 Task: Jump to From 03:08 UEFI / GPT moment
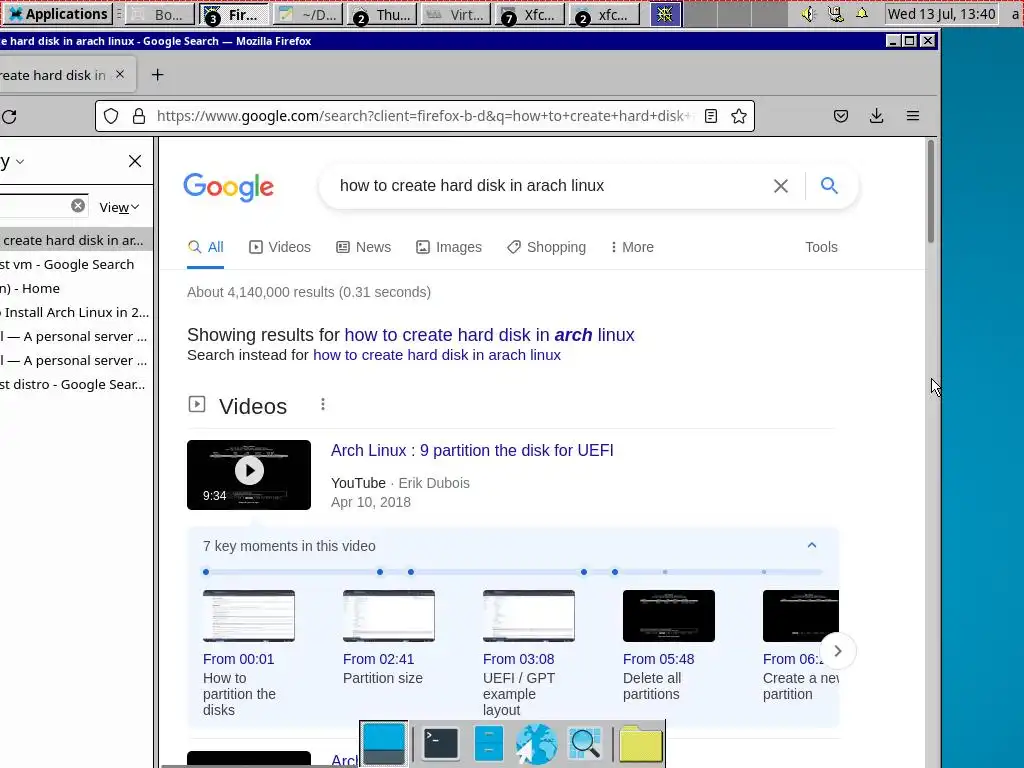tap(519, 659)
